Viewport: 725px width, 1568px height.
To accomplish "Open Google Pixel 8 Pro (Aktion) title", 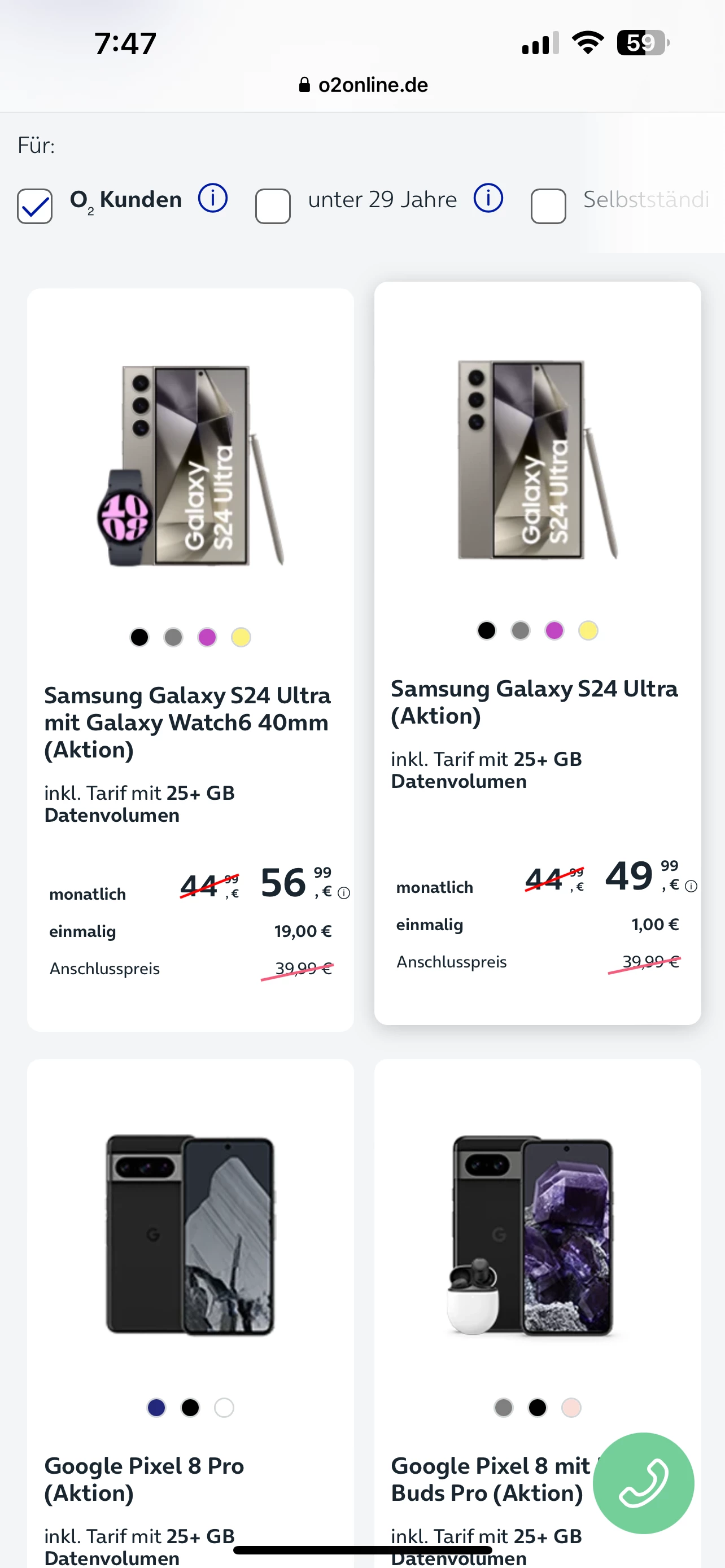I will point(145,1478).
